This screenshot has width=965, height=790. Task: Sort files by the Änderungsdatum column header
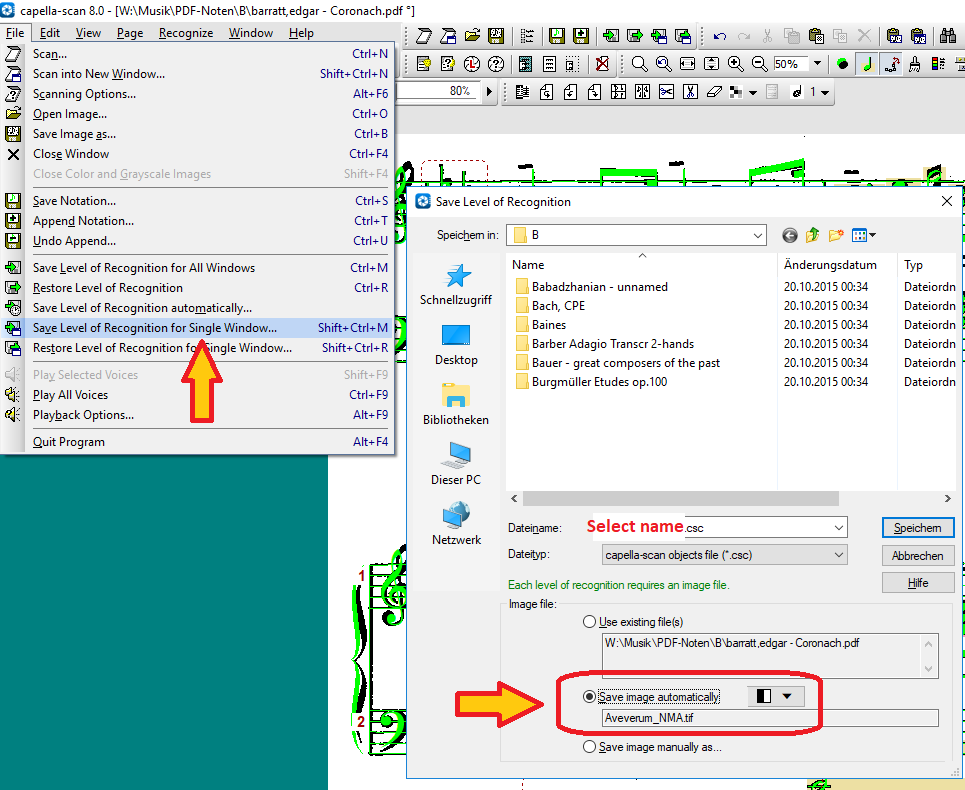pos(838,265)
